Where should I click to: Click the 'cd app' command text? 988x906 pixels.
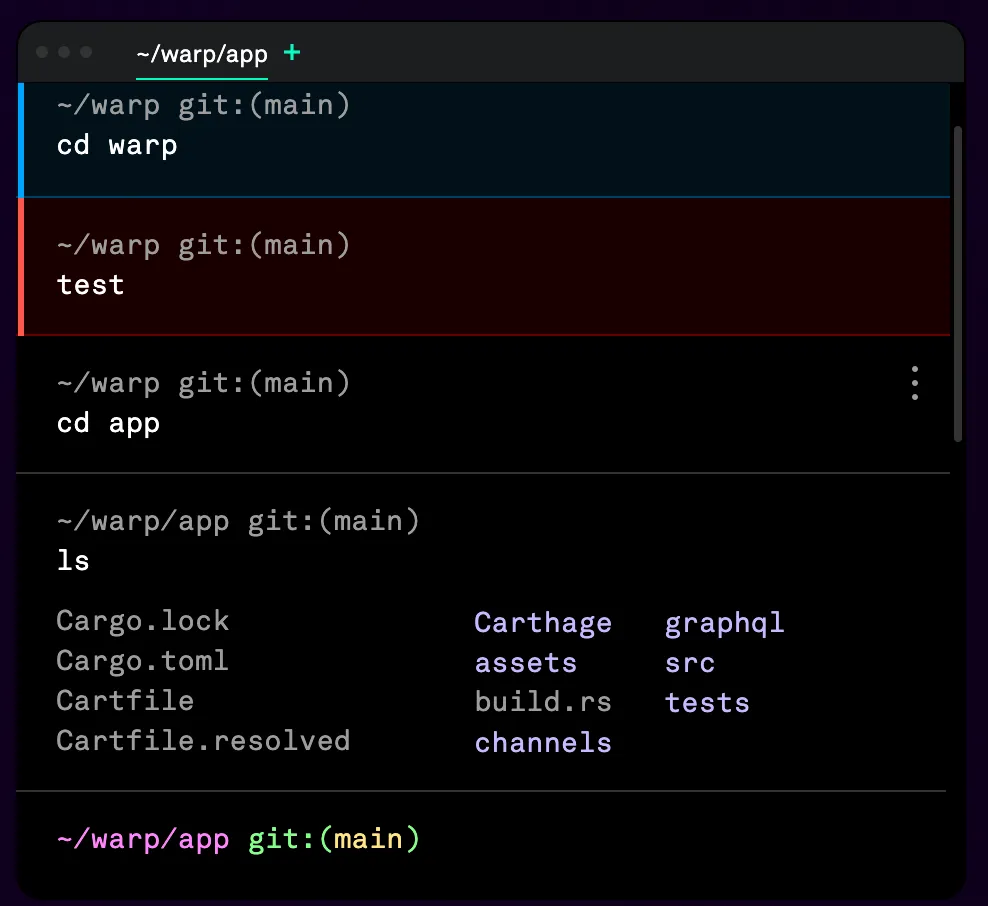pos(108,423)
